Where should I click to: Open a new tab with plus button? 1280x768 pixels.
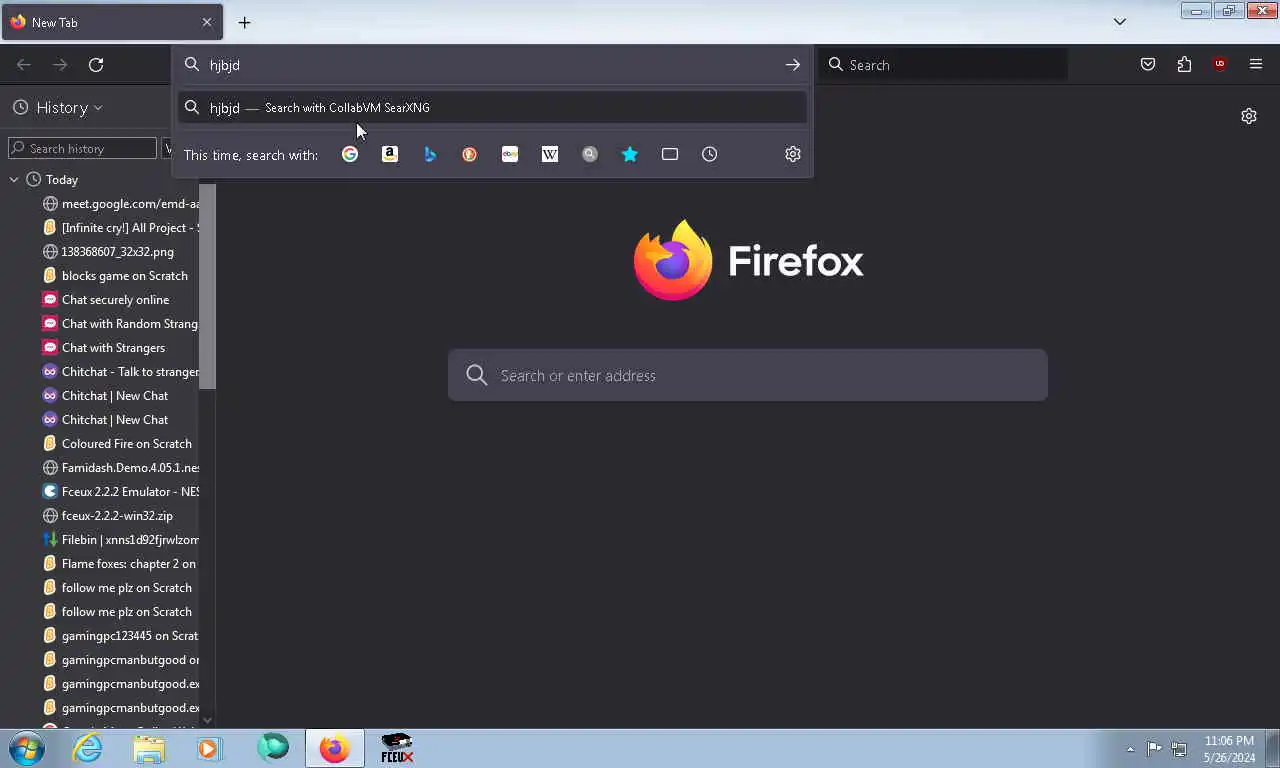pos(244,22)
